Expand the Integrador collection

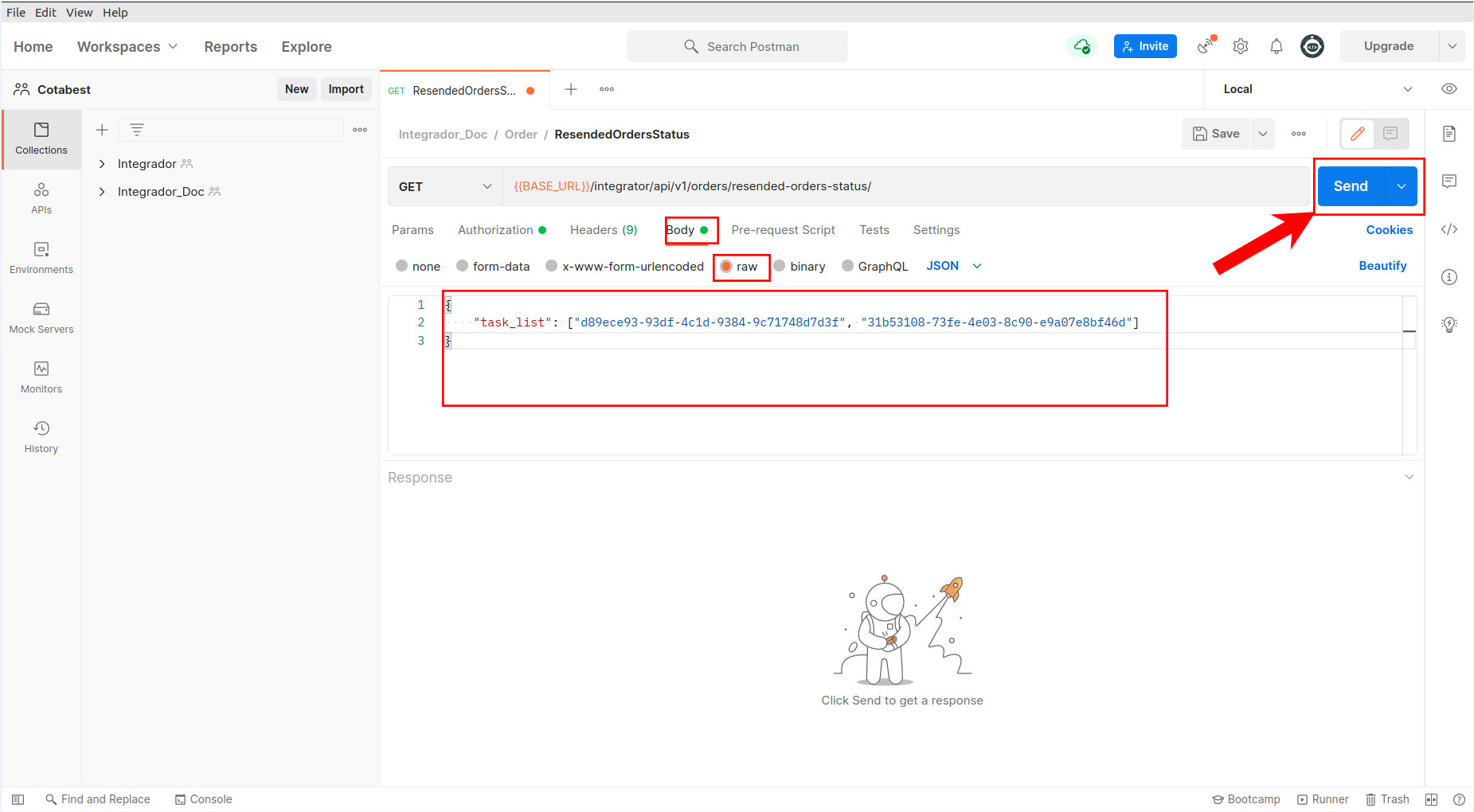pyautogui.click(x=102, y=164)
